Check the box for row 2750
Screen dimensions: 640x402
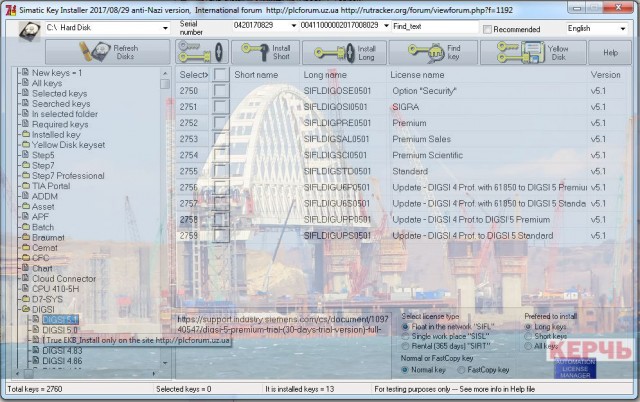(x=221, y=91)
